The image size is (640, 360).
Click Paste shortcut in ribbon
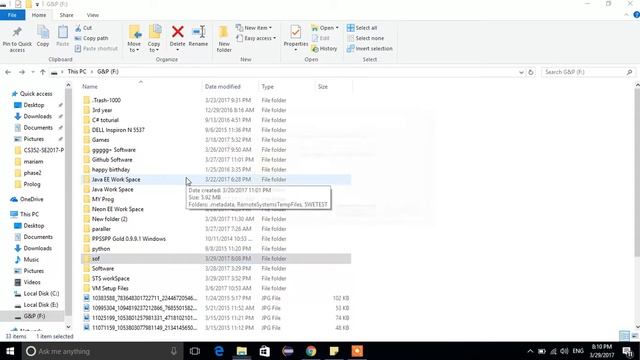96,48
